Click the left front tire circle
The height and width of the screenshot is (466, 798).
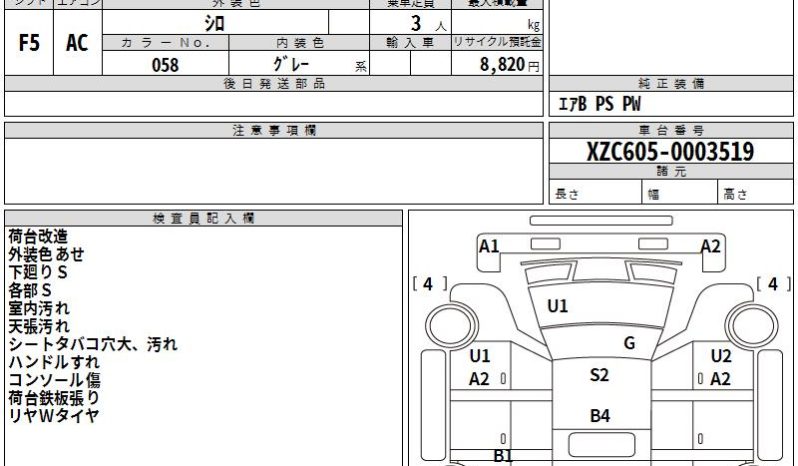click(451, 326)
